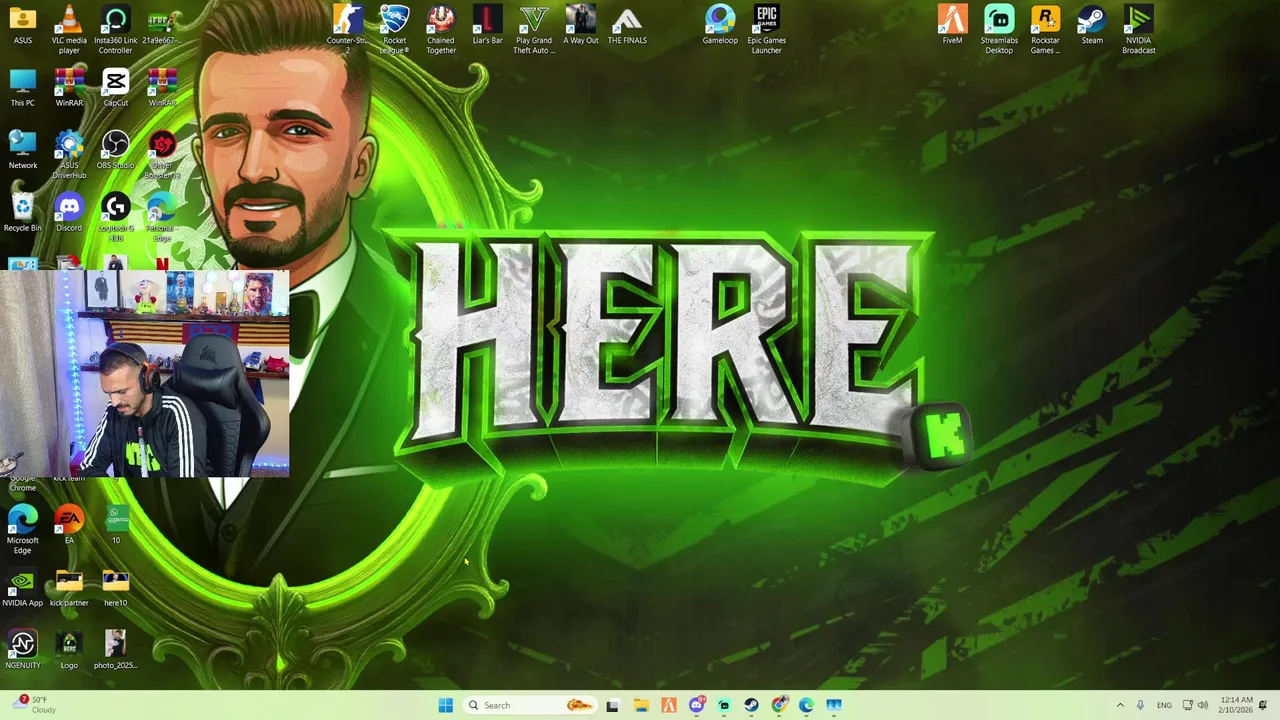1280x720 pixels.
Task: Open Liar's Bar game shortcut
Action: pyautogui.click(x=487, y=25)
